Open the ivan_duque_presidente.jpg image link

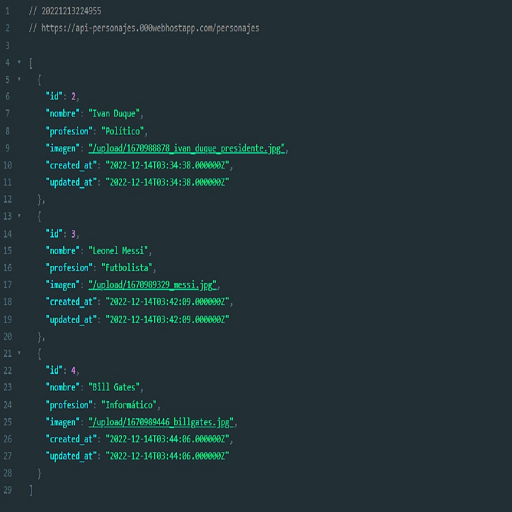[186, 148]
